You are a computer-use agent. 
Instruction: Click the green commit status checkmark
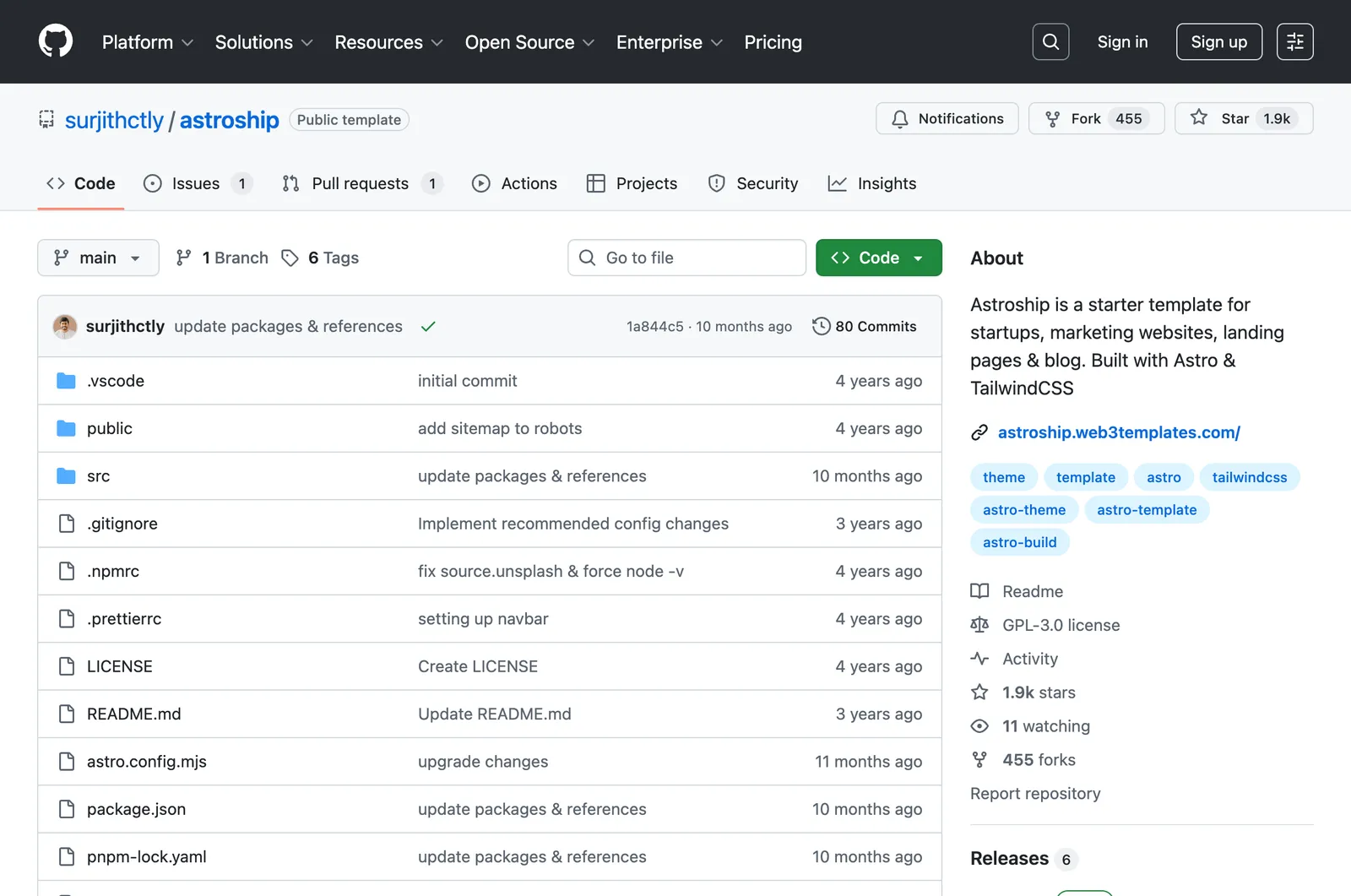coord(428,326)
